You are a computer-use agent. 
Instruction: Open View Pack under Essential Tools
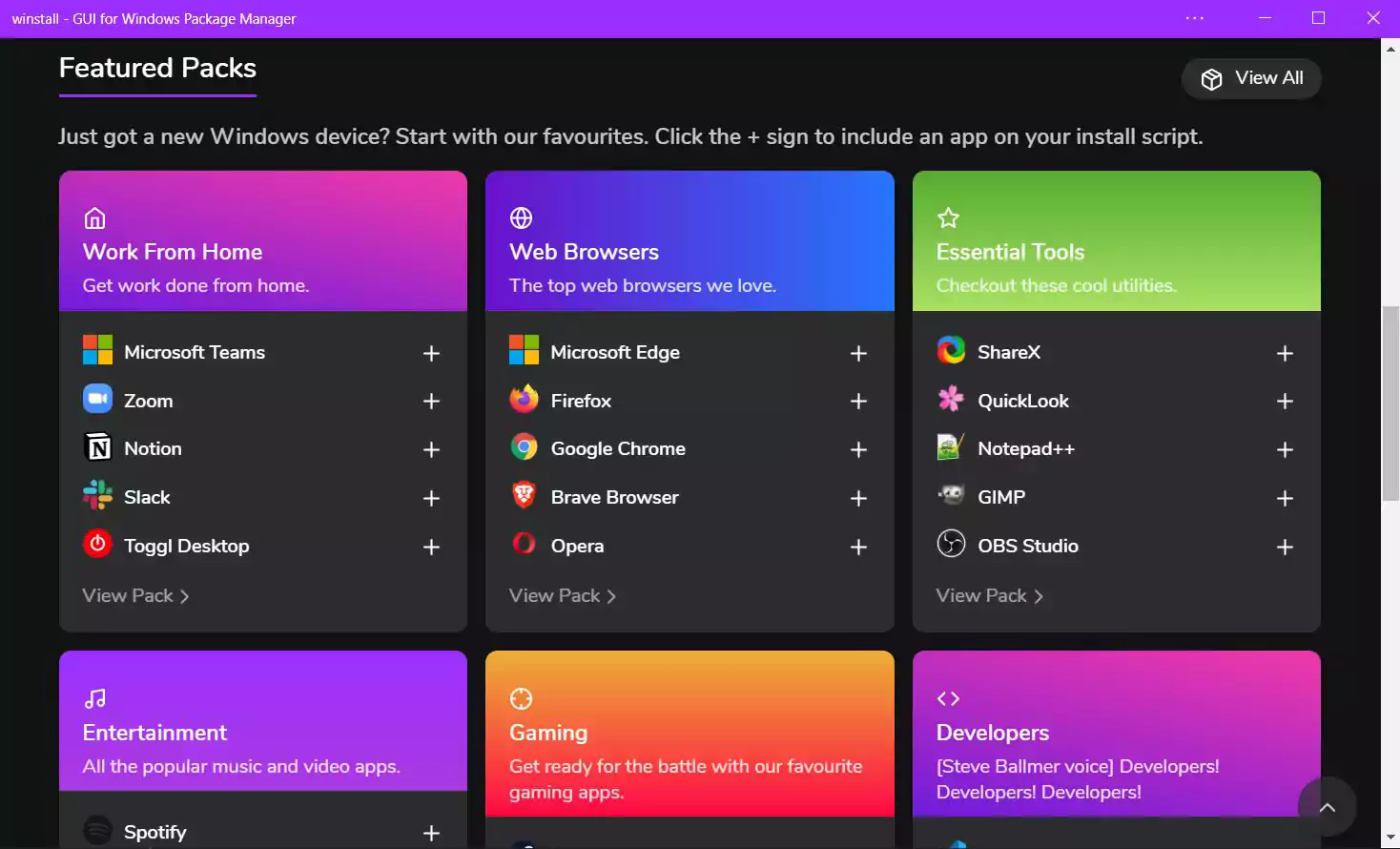(989, 595)
